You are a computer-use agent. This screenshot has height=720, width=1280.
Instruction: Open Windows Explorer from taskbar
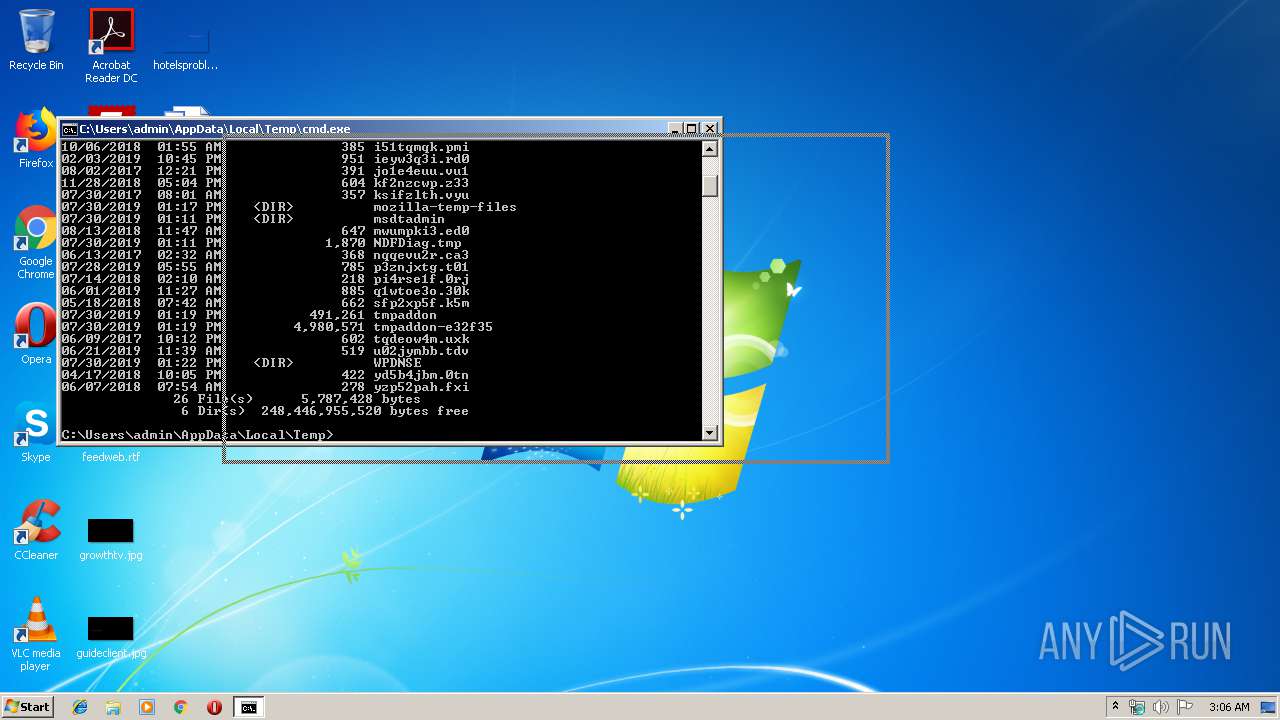click(113, 707)
